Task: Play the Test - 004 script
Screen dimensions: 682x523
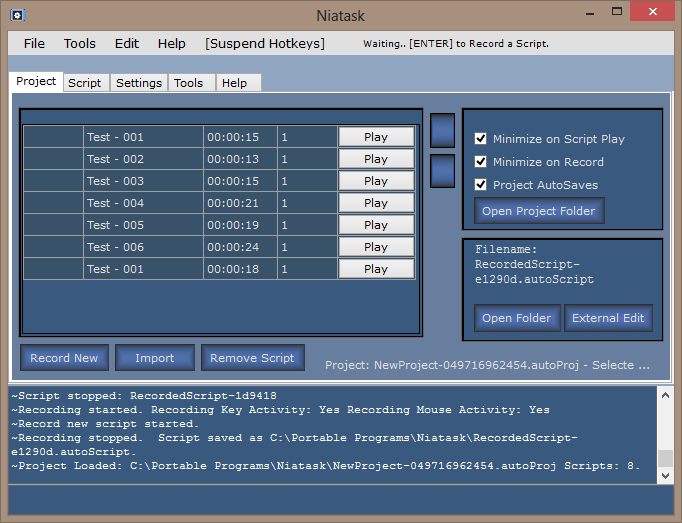Action: [376, 203]
